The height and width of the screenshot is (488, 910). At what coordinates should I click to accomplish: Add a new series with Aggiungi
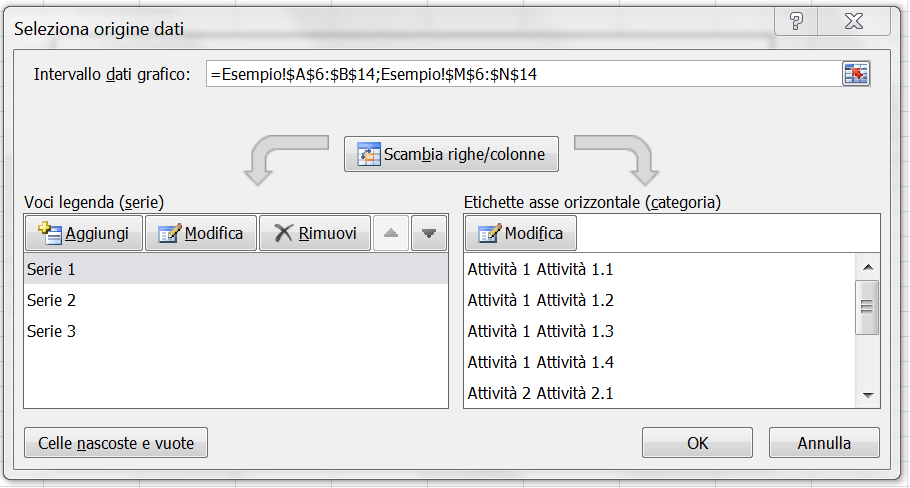point(83,233)
